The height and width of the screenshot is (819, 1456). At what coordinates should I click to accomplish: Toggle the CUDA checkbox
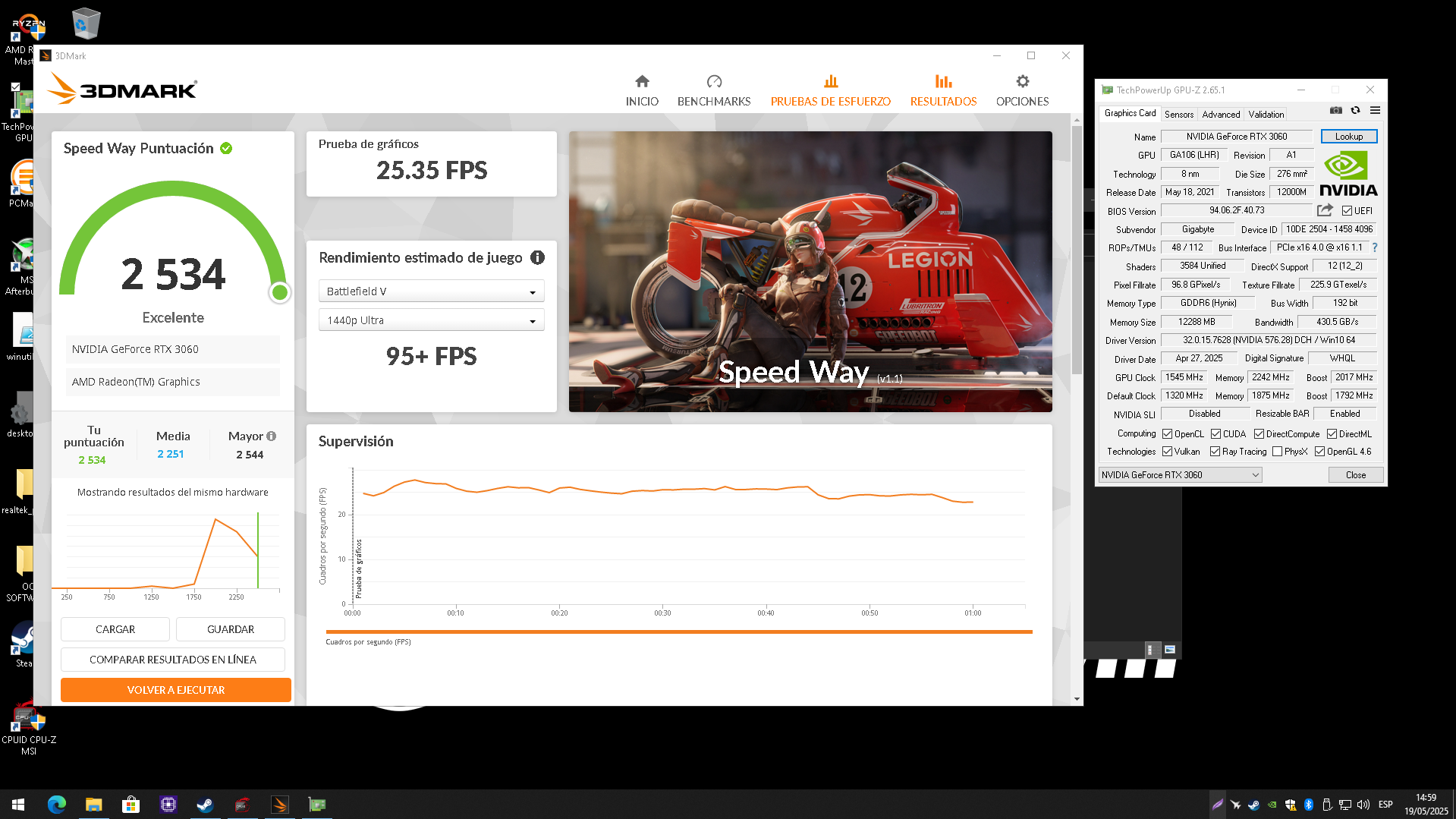[1215, 434]
